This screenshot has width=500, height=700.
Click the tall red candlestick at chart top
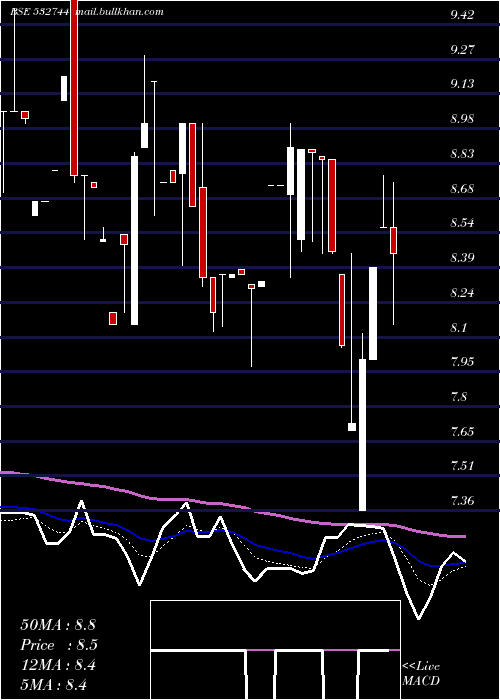[74, 88]
